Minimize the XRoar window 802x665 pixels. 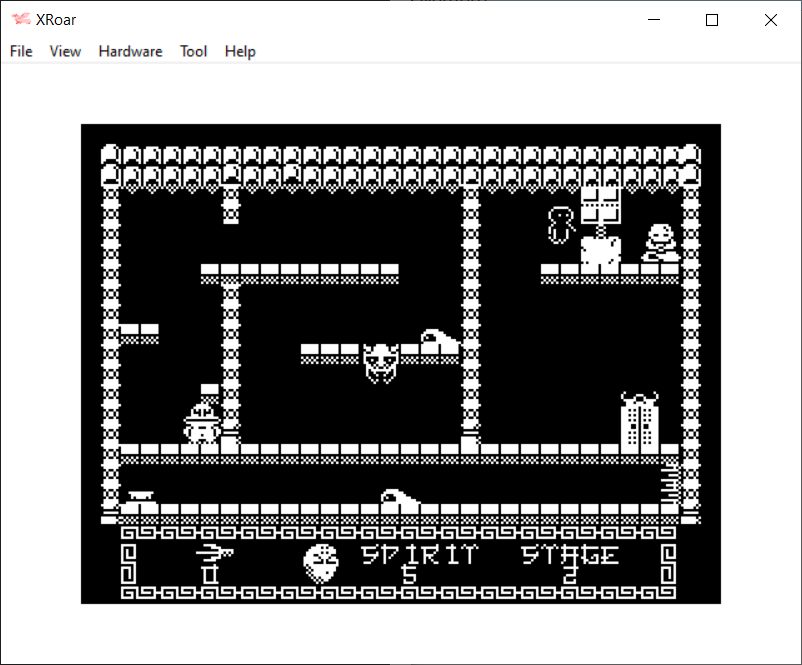(x=654, y=20)
